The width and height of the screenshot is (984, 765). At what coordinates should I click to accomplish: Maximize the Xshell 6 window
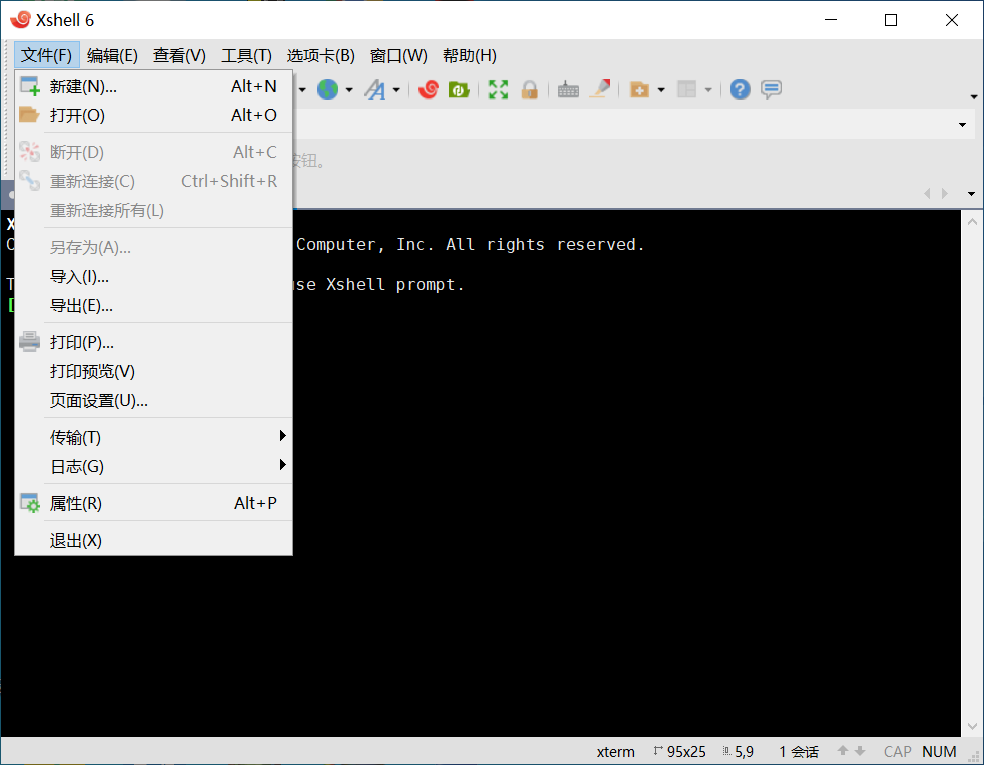(890, 20)
